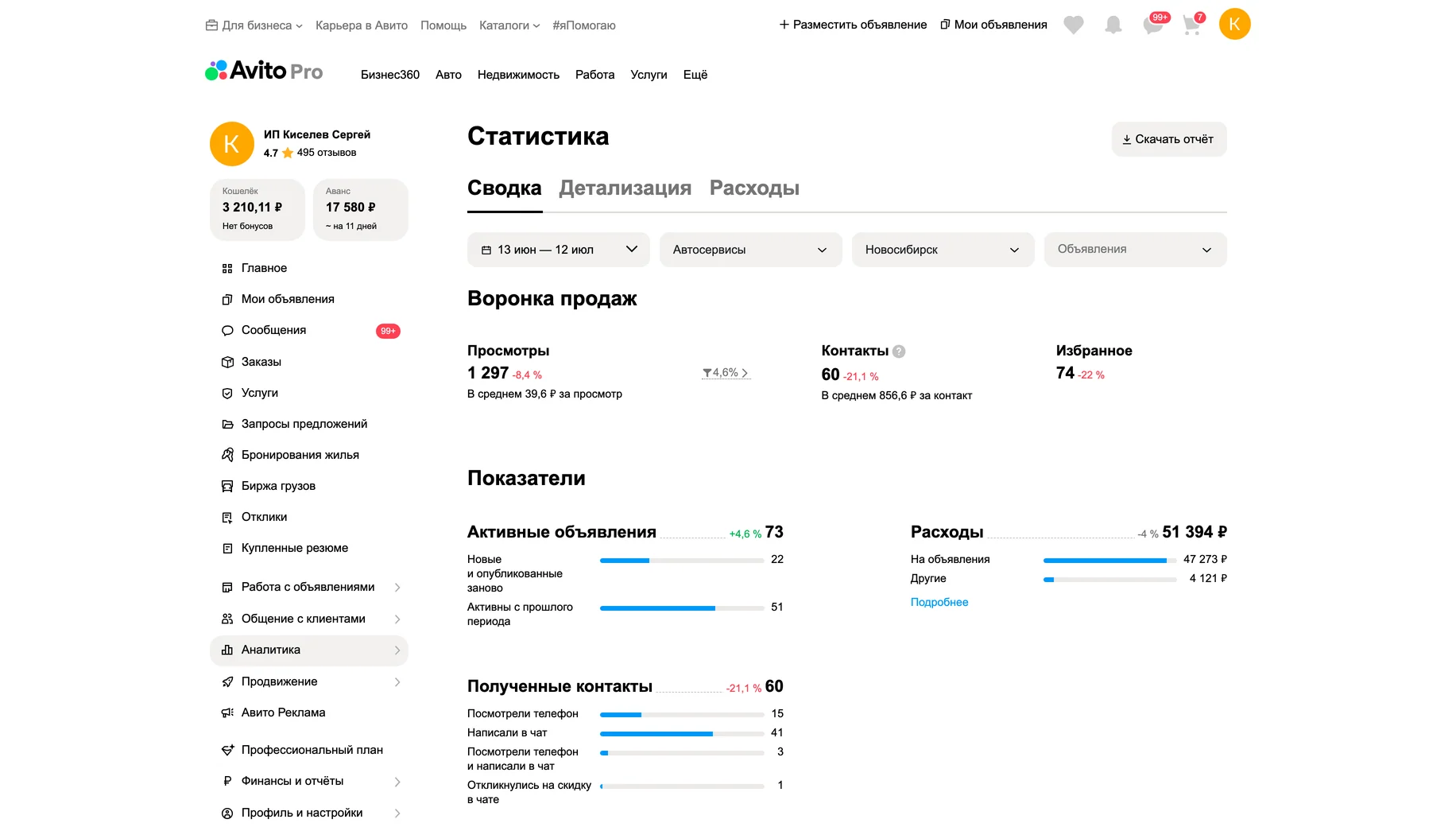Viewport: 1456px width, 827px height.
Task: Open #яПомогаю link
Action: coord(584,25)
